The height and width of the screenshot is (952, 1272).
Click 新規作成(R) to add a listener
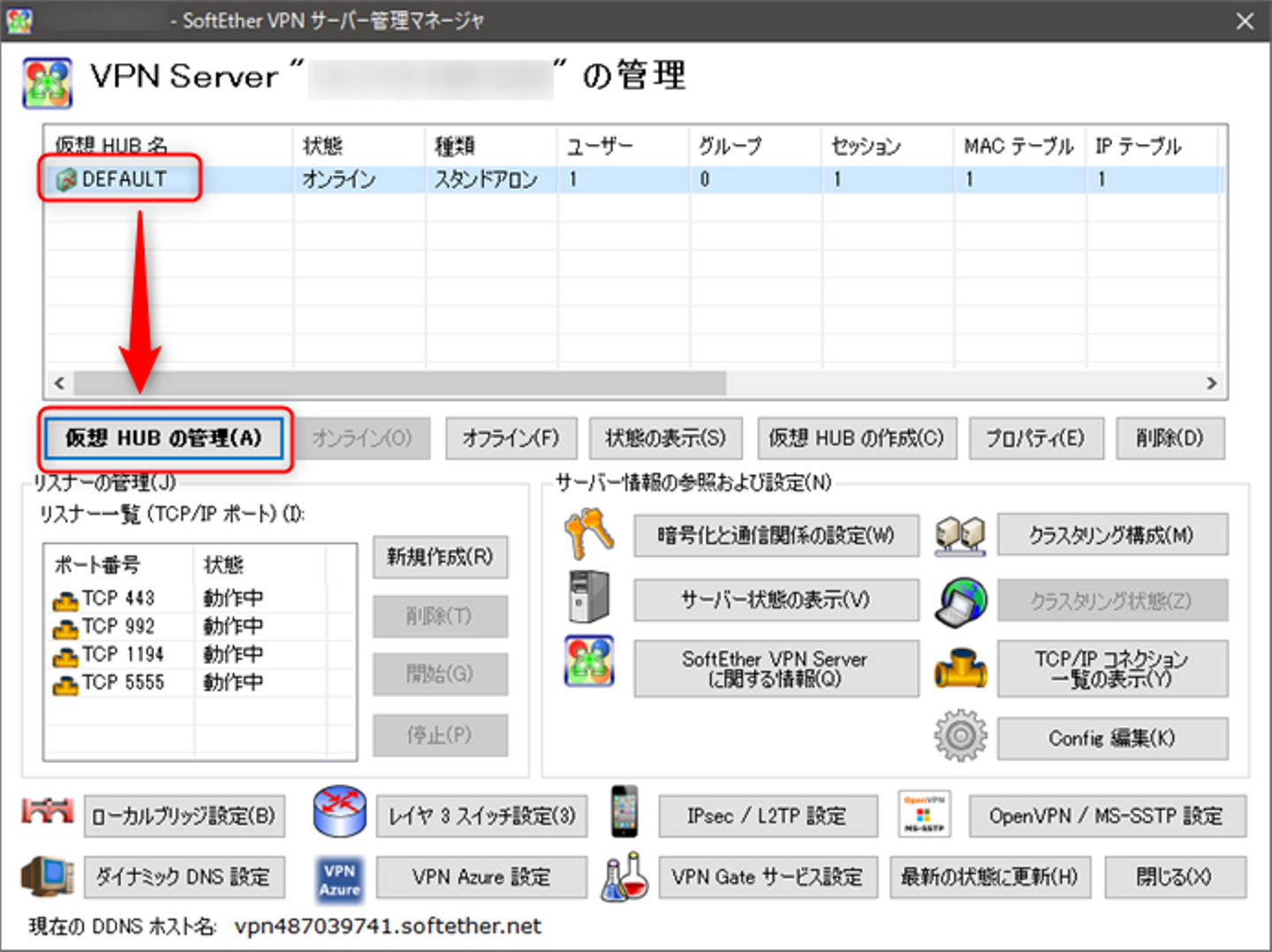click(x=440, y=557)
